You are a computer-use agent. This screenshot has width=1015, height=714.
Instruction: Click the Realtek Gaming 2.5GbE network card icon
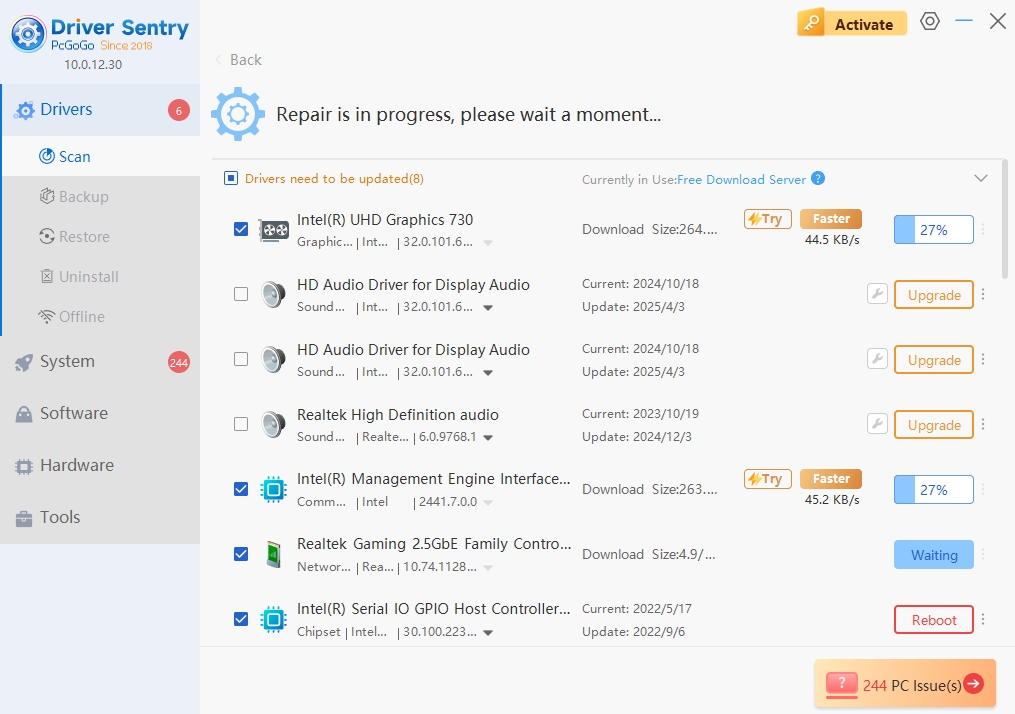click(274, 555)
